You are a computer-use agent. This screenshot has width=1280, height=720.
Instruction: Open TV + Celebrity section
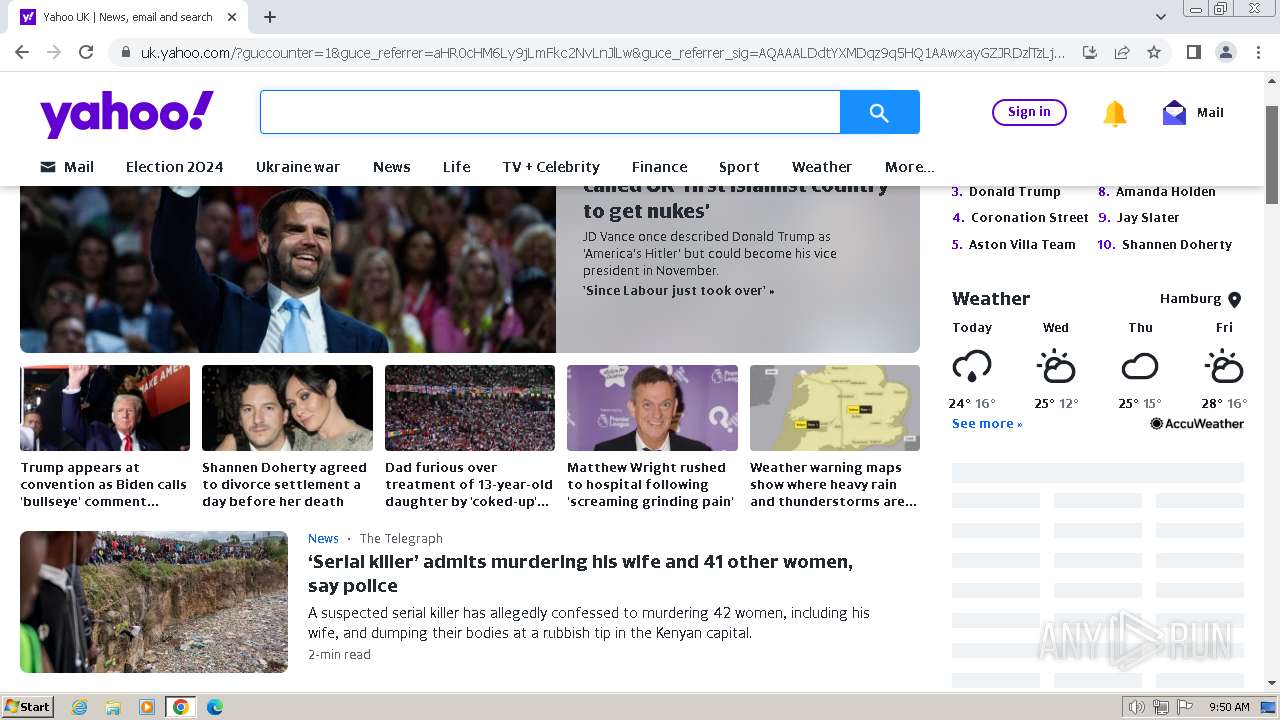tap(551, 167)
